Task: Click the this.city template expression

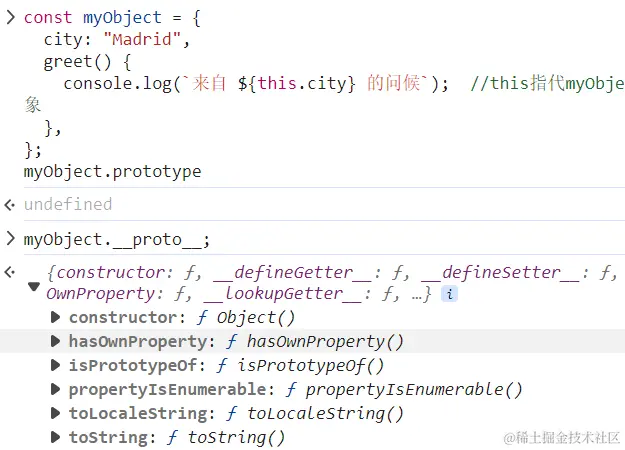Action: pos(297,84)
